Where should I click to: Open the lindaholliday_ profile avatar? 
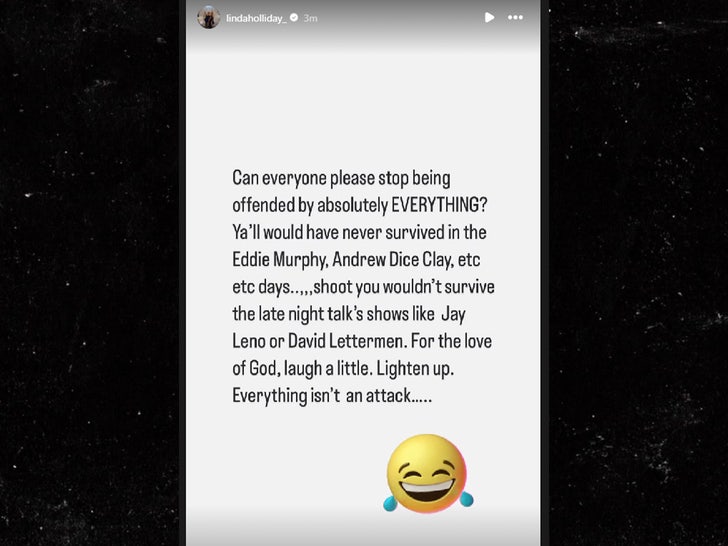[208, 17]
